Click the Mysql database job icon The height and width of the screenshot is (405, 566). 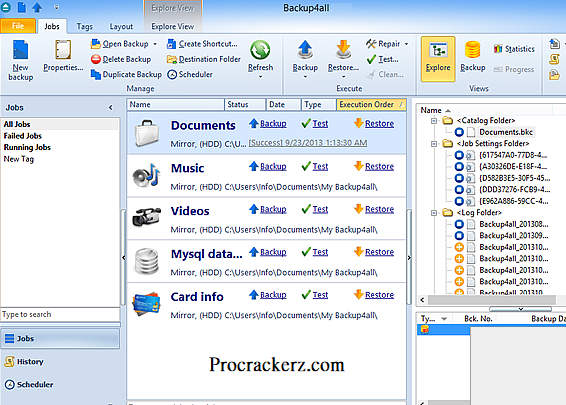tap(146, 261)
